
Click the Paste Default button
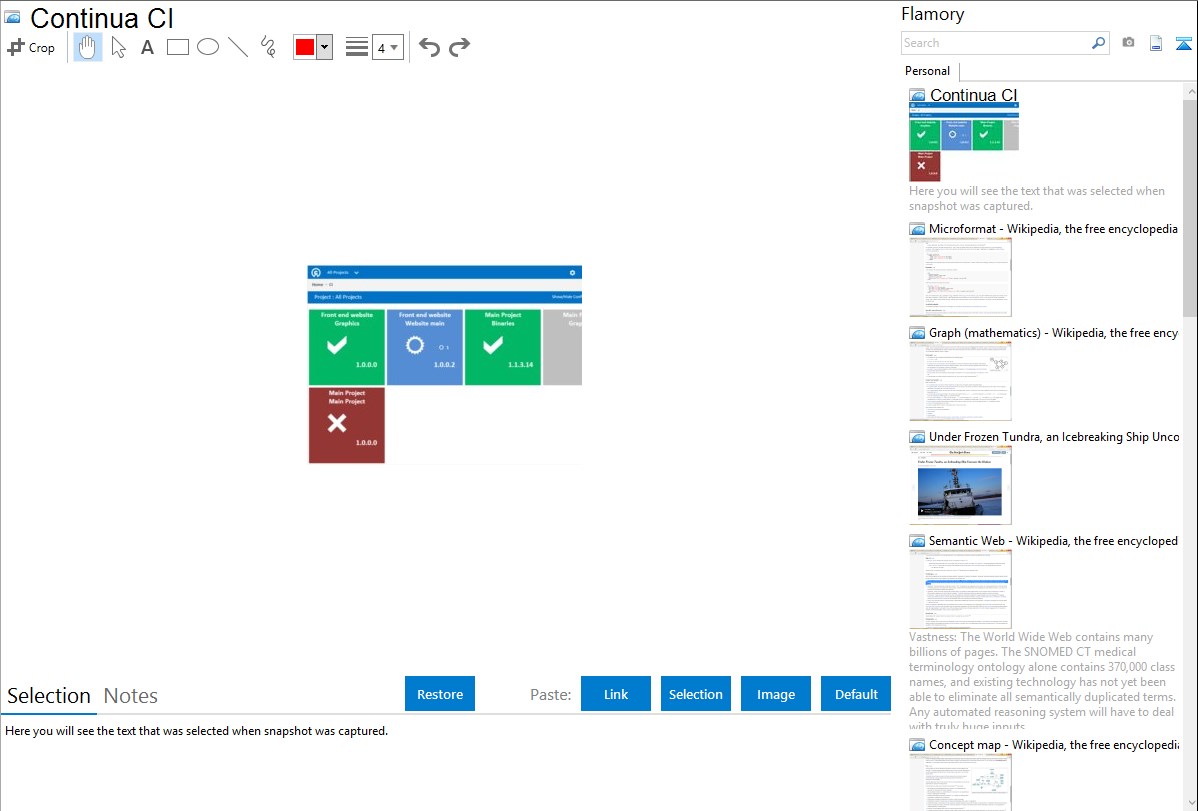pyautogui.click(x=856, y=694)
